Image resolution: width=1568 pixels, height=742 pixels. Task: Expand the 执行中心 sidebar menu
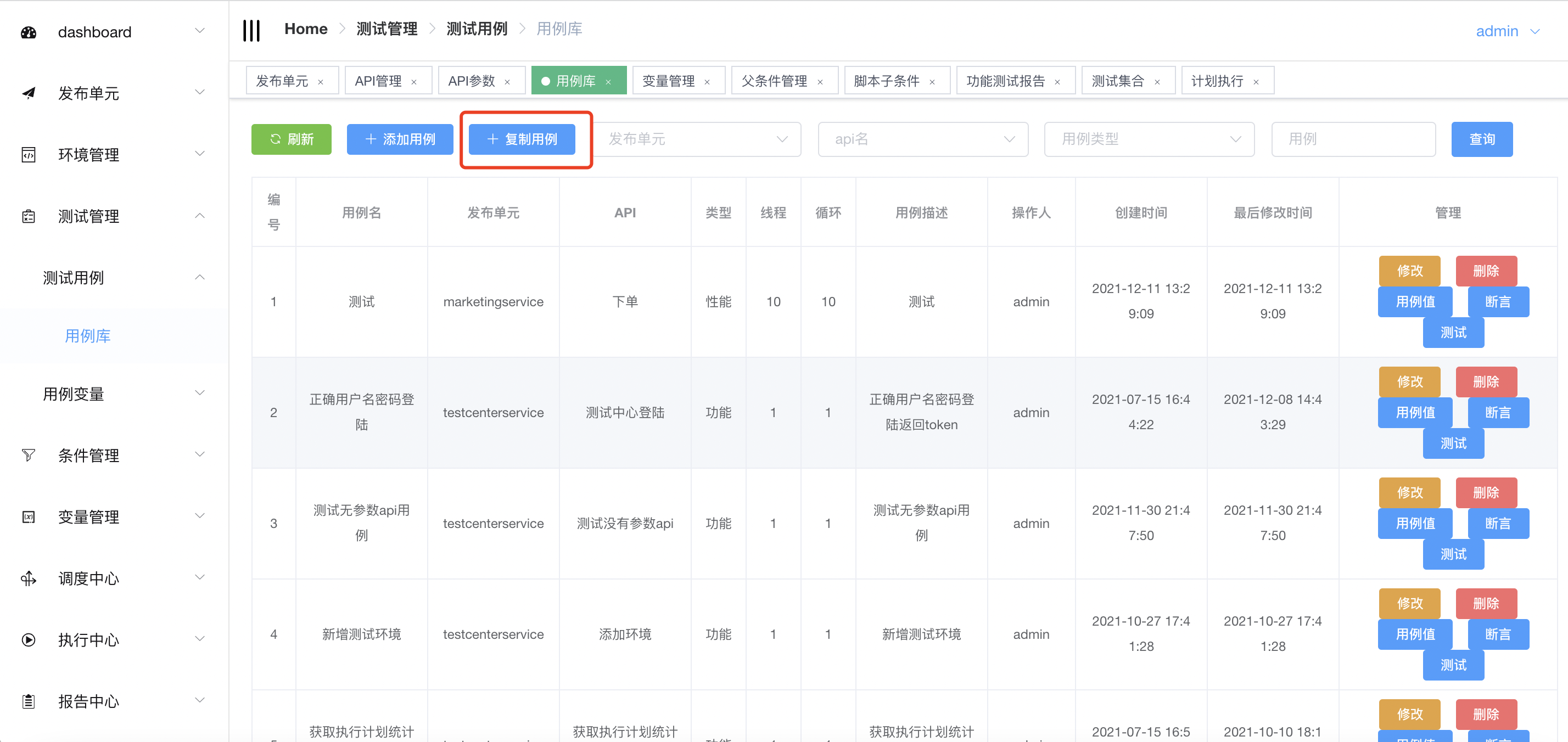pyautogui.click(x=200, y=638)
